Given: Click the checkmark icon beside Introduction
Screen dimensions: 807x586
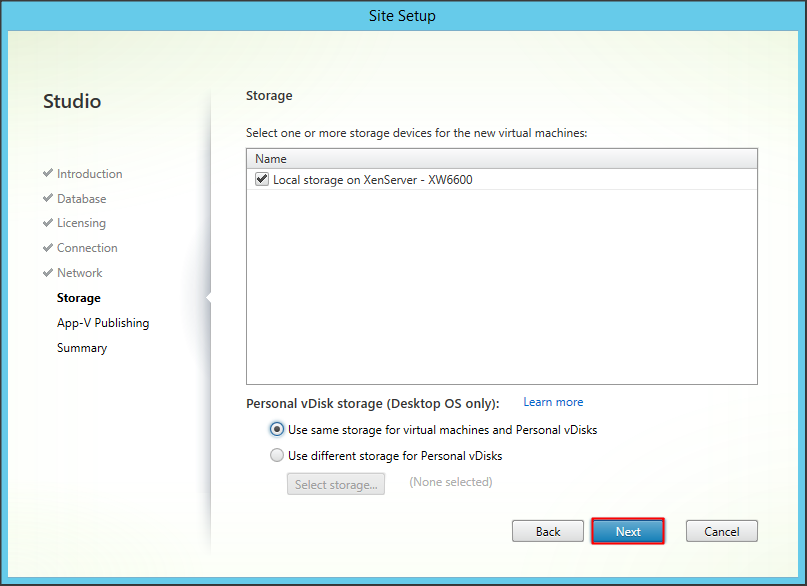Looking at the screenshot, I should tap(48, 173).
